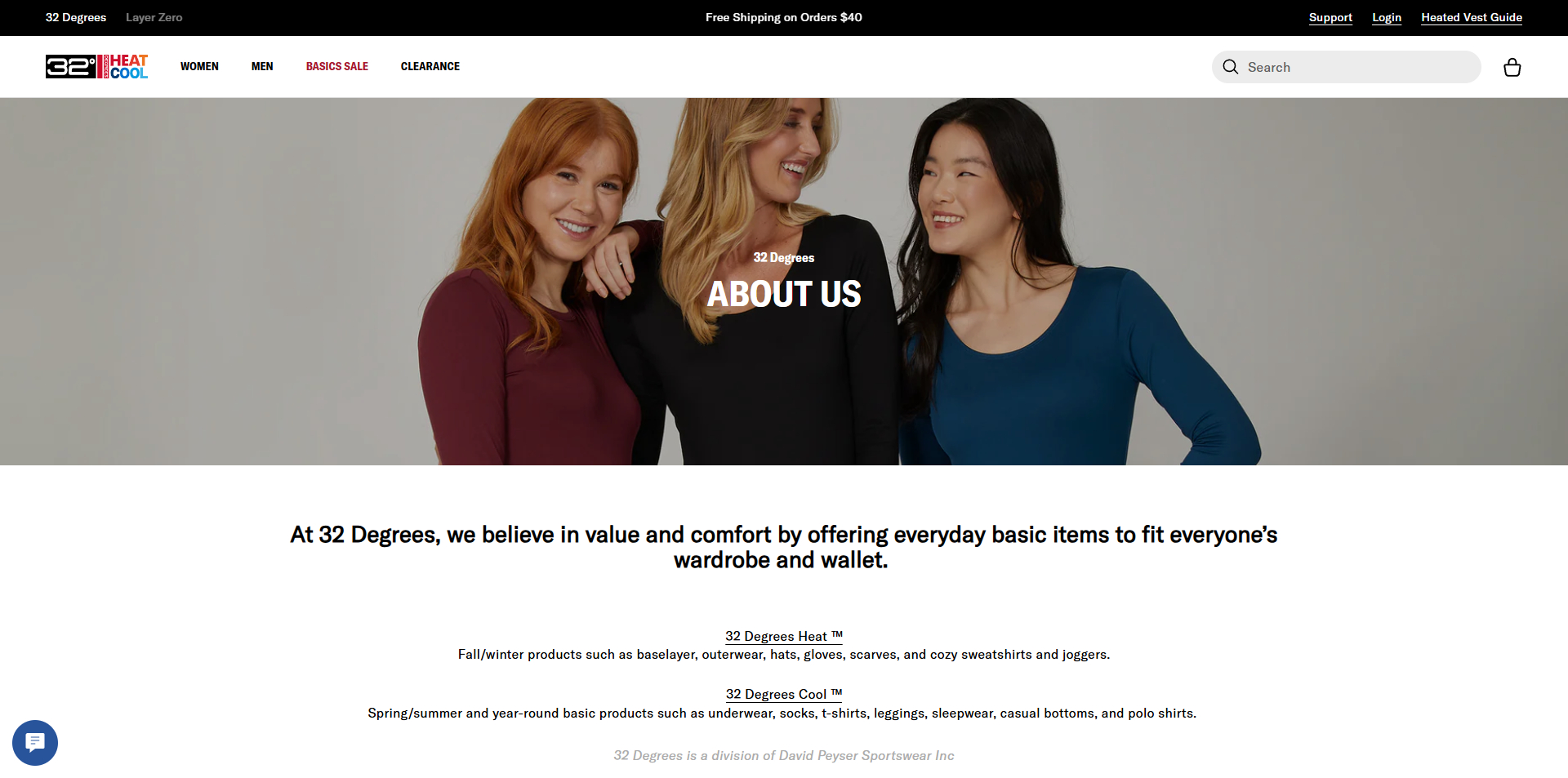Open the Heated Vest Guide link

pyautogui.click(x=1472, y=17)
